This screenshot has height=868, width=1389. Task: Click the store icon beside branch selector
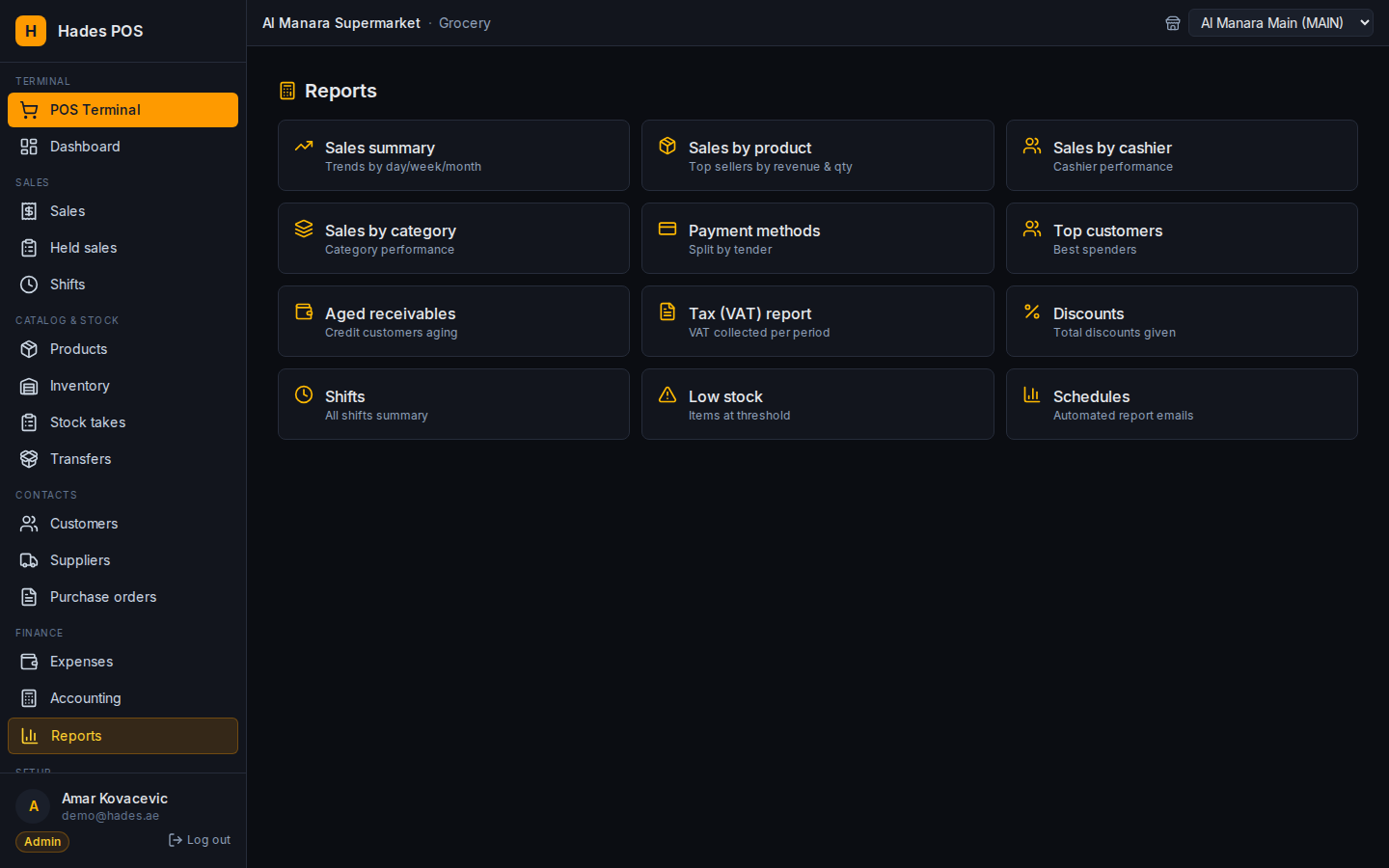[x=1173, y=23]
